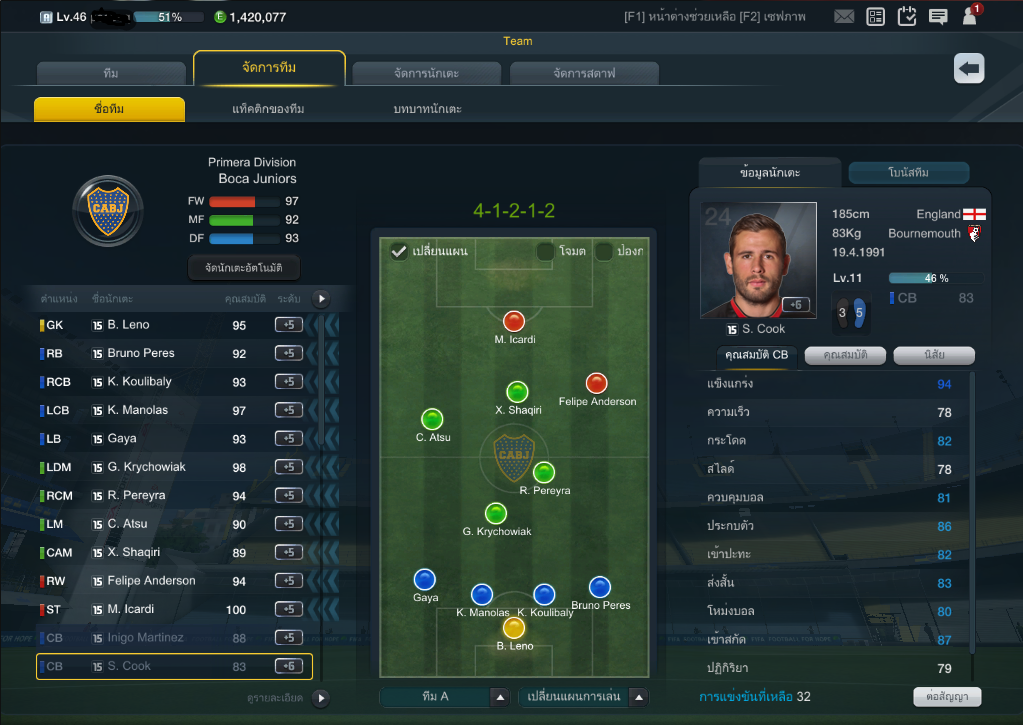This screenshot has height=725, width=1023.
Task: Toggle the เปลี่ยนแผน checkbox
Action: (x=399, y=251)
